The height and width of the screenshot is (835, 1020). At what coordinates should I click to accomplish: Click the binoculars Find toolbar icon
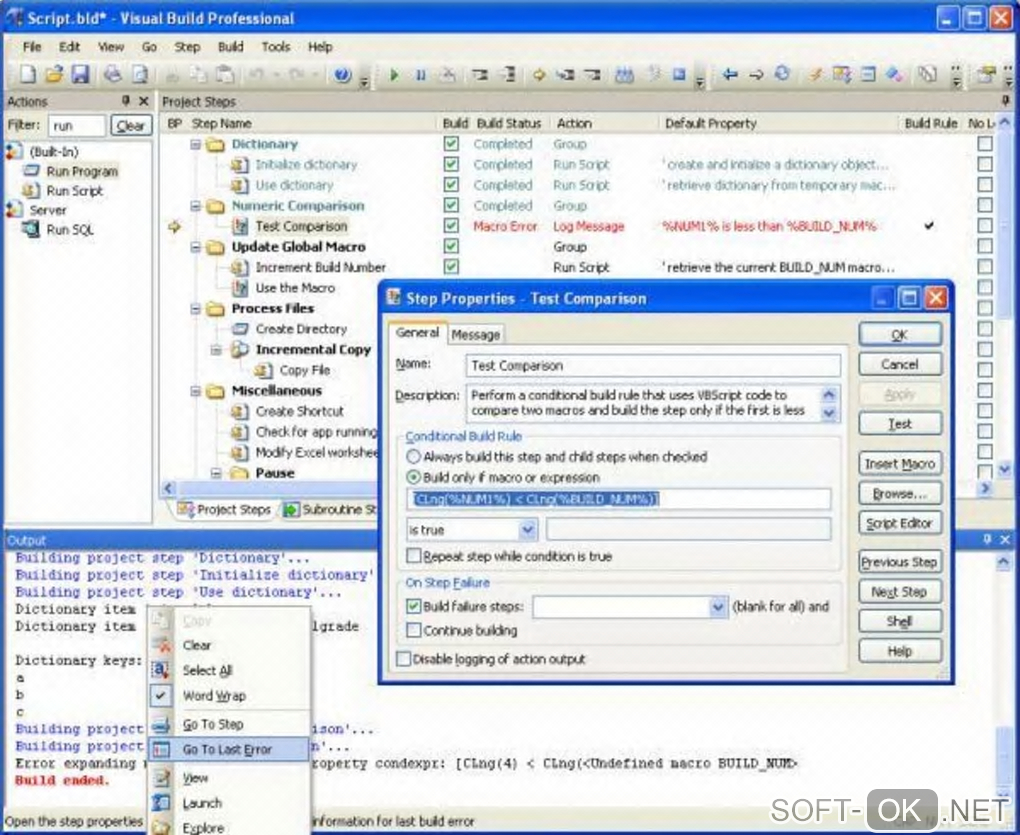point(624,75)
